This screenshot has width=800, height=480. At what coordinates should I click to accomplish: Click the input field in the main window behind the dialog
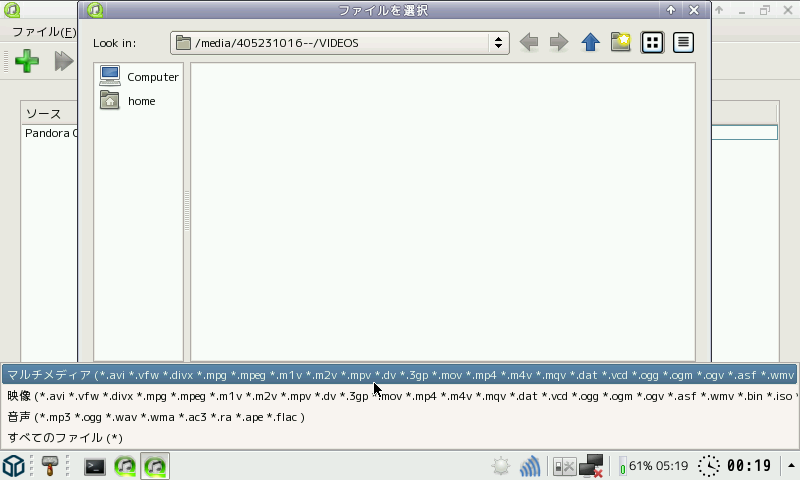[744, 133]
